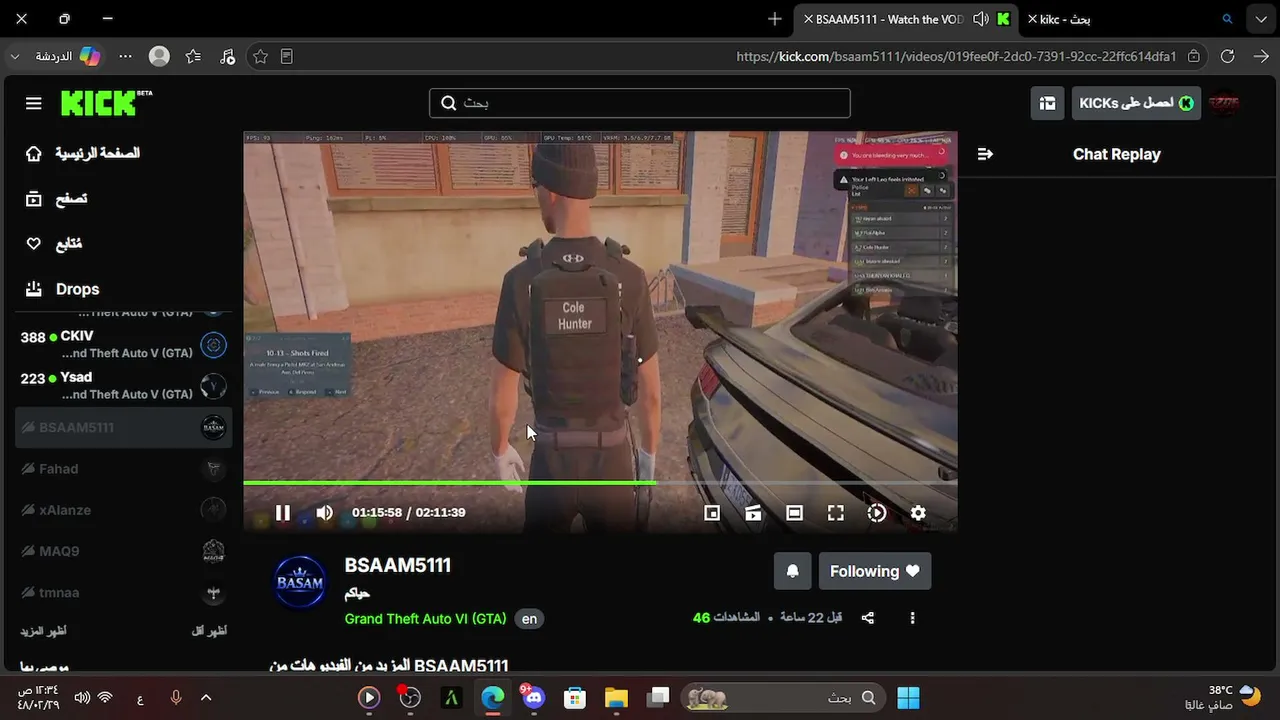Focus the Kick search field
1280x720 pixels.
coord(640,103)
